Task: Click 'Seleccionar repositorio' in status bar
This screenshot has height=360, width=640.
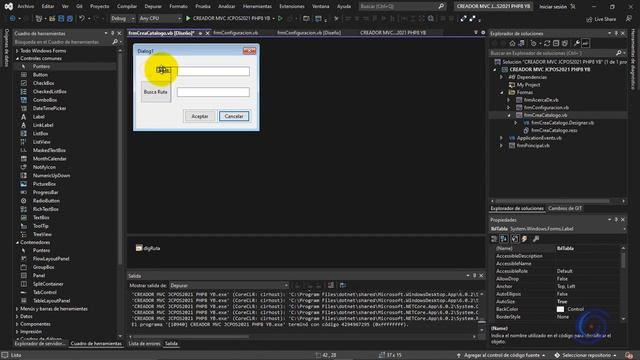Action: [x=586, y=356]
